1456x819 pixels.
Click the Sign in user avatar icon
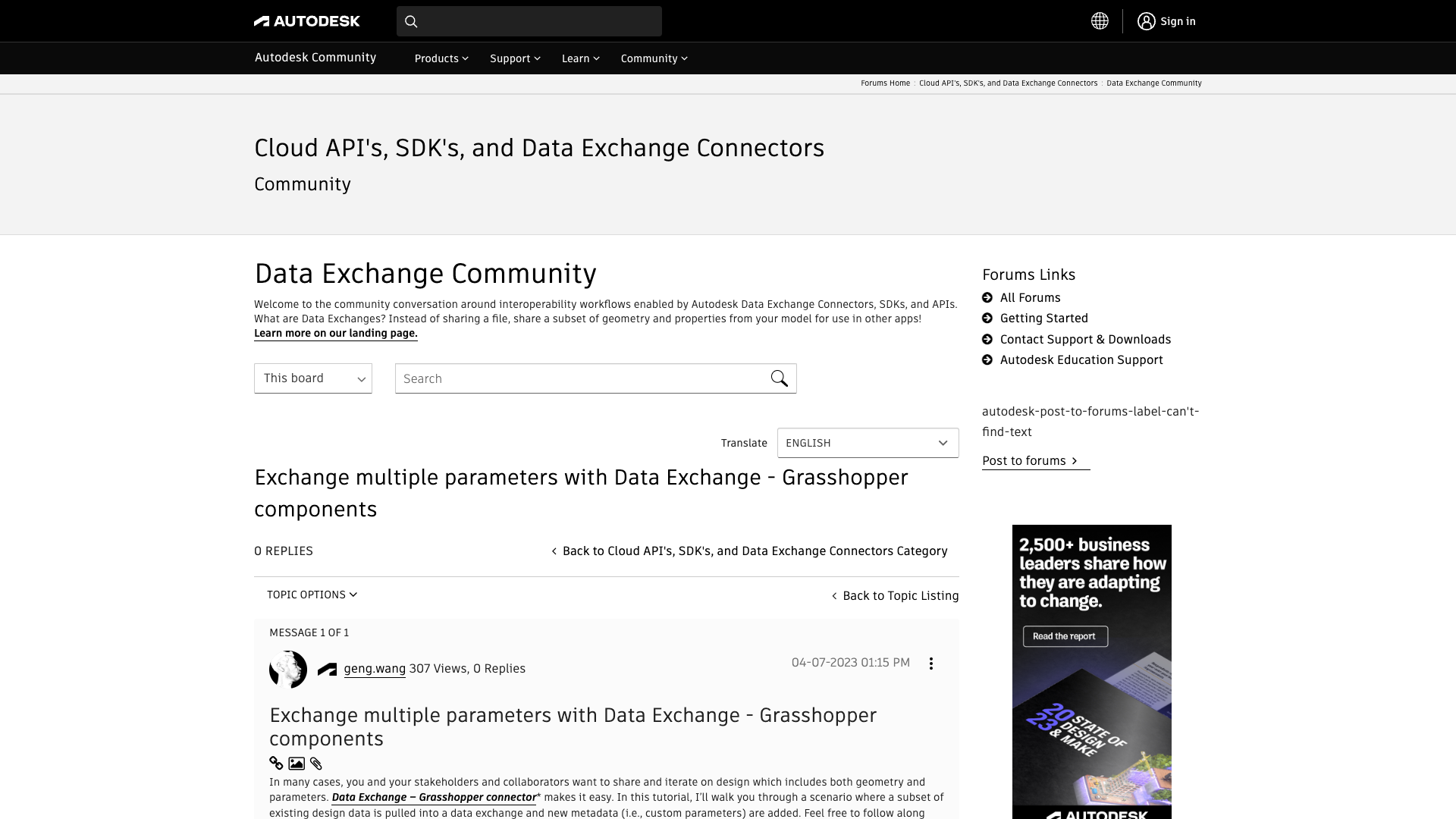(1146, 21)
